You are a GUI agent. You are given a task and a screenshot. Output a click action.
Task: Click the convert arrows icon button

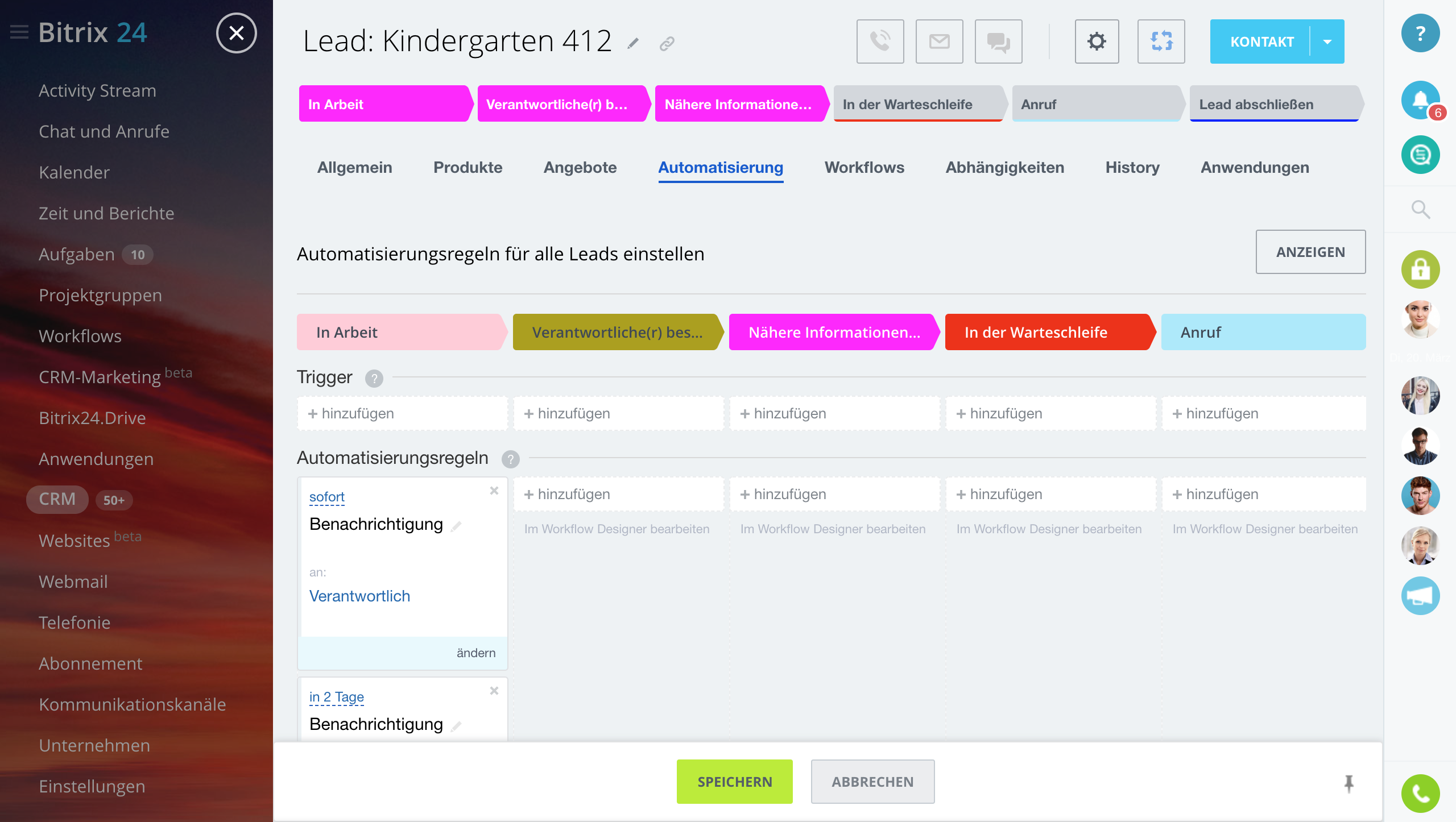[x=1161, y=41]
